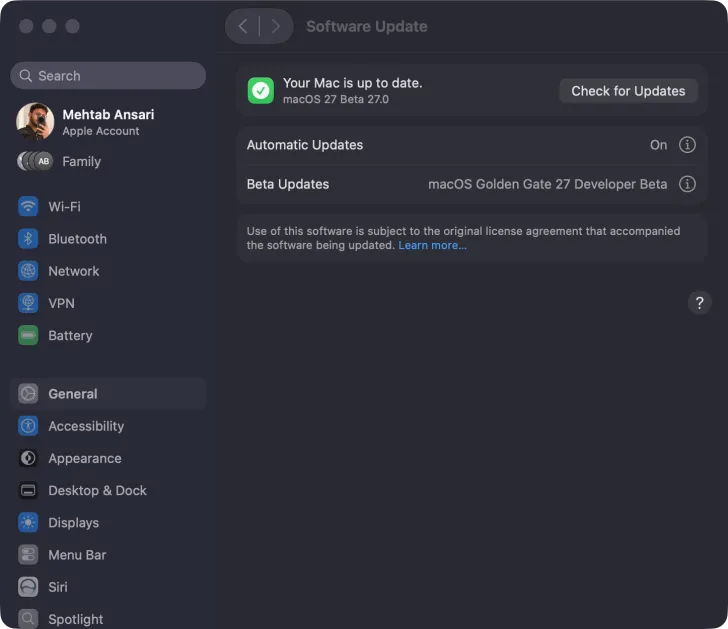This screenshot has width=728, height=629.
Task: Click the Wi-Fi icon in sidebar
Action: pyautogui.click(x=28, y=206)
